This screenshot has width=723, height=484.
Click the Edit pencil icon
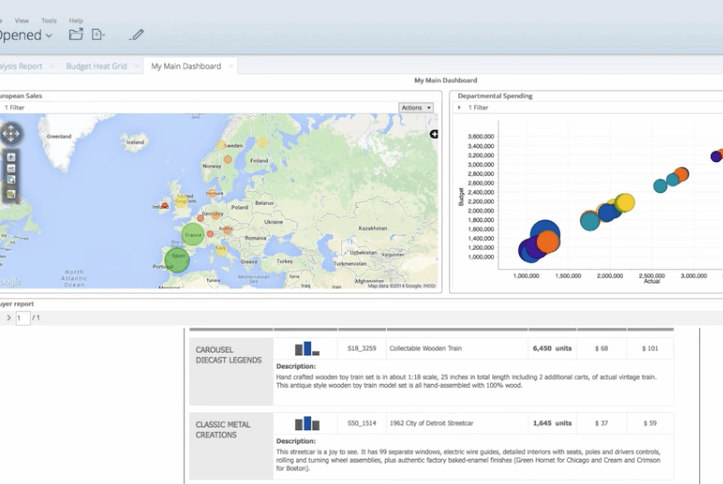pos(136,35)
